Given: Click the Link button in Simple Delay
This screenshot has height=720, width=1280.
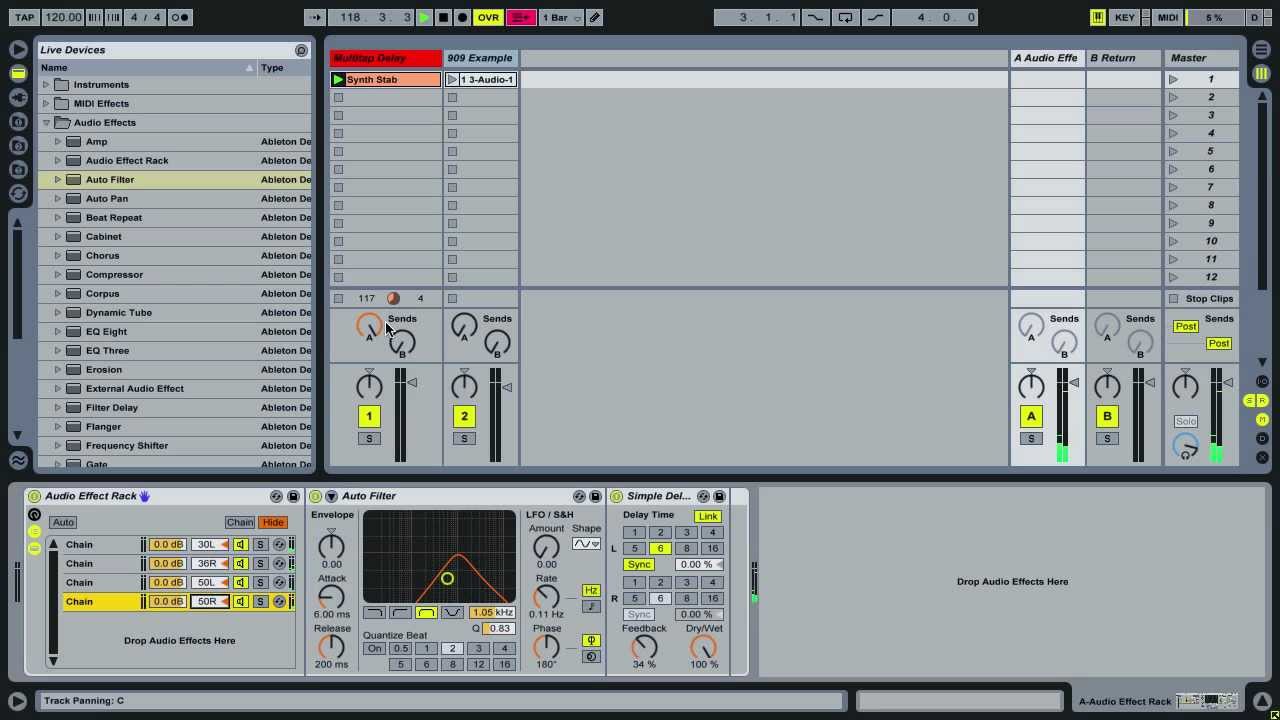Looking at the screenshot, I should coord(708,517).
